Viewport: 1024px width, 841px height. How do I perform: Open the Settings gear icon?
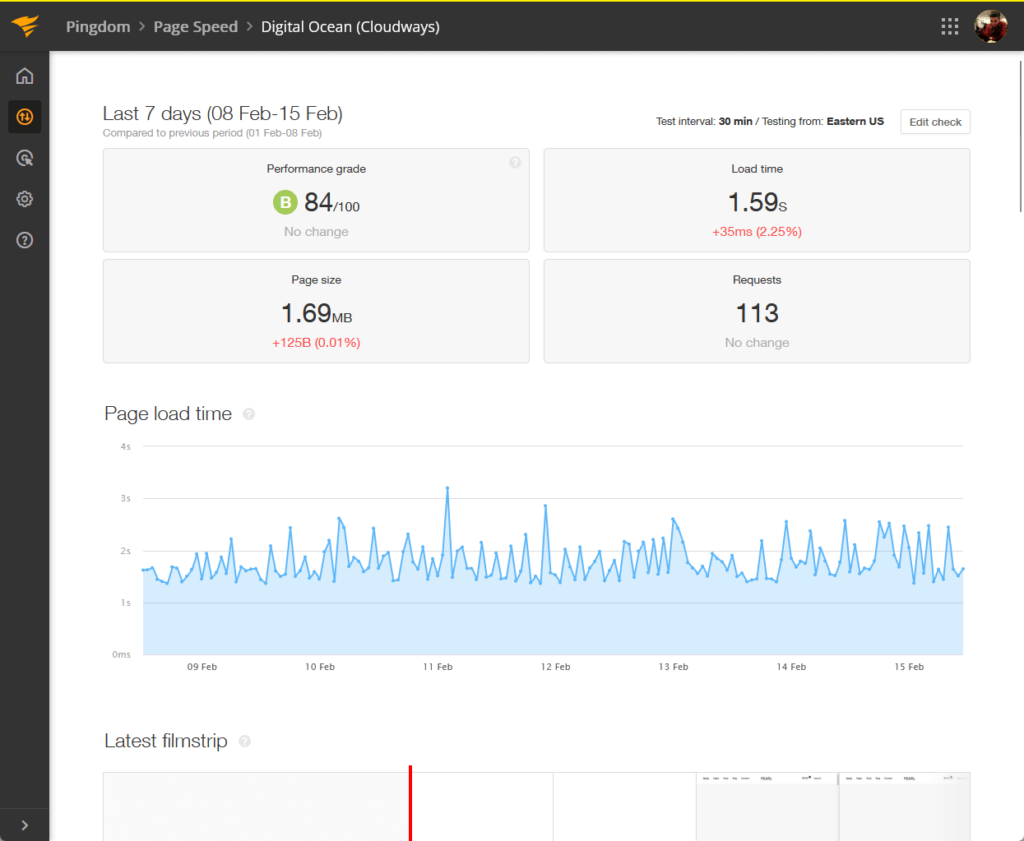click(25, 199)
